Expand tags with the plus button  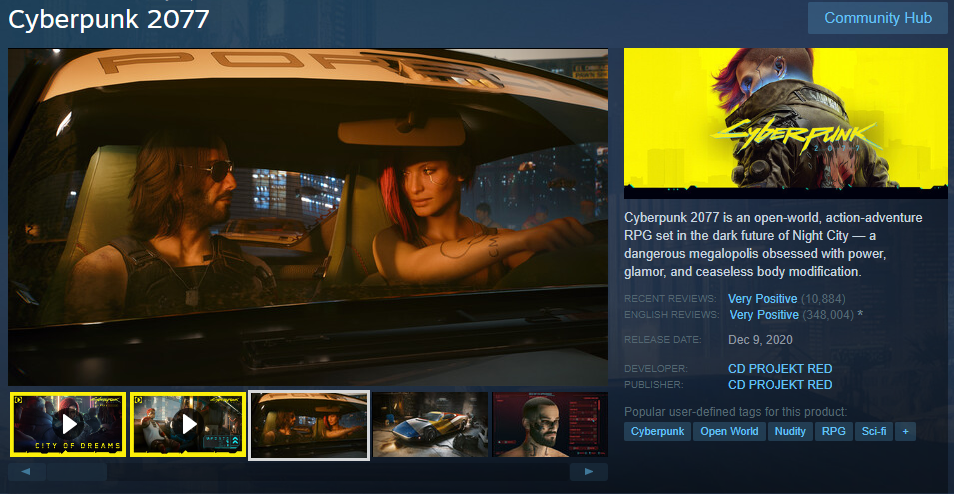coord(905,431)
